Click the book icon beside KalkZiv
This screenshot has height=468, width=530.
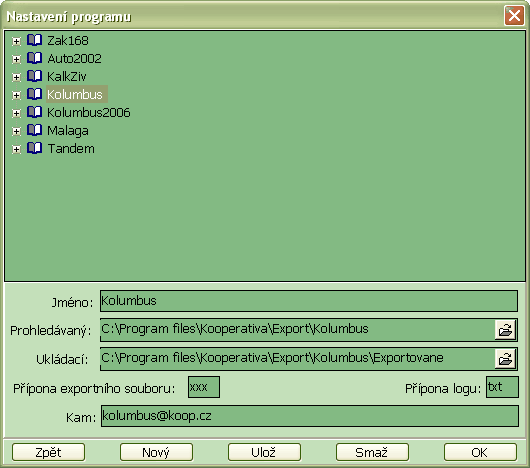(x=34, y=76)
